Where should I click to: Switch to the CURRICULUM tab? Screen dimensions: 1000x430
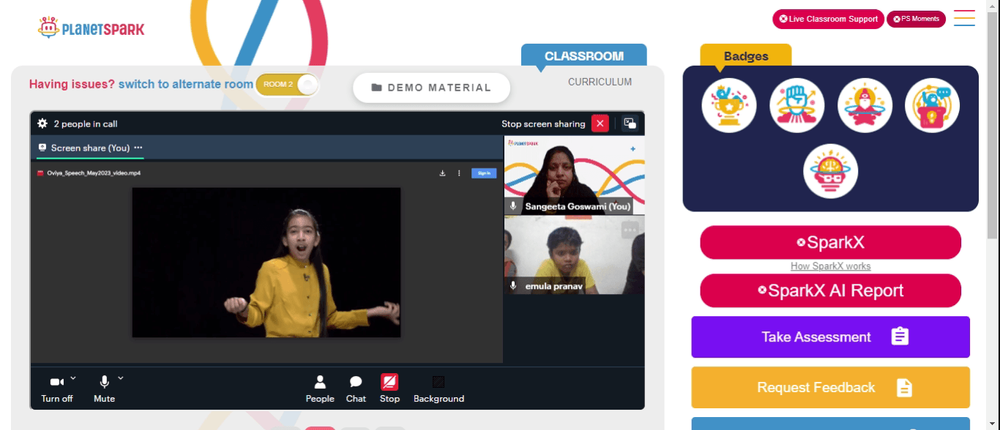[x=600, y=82]
